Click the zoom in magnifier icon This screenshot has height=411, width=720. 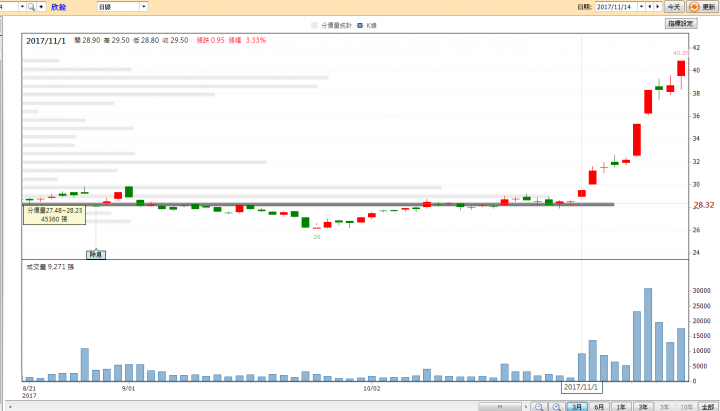pyautogui.click(x=557, y=407)
